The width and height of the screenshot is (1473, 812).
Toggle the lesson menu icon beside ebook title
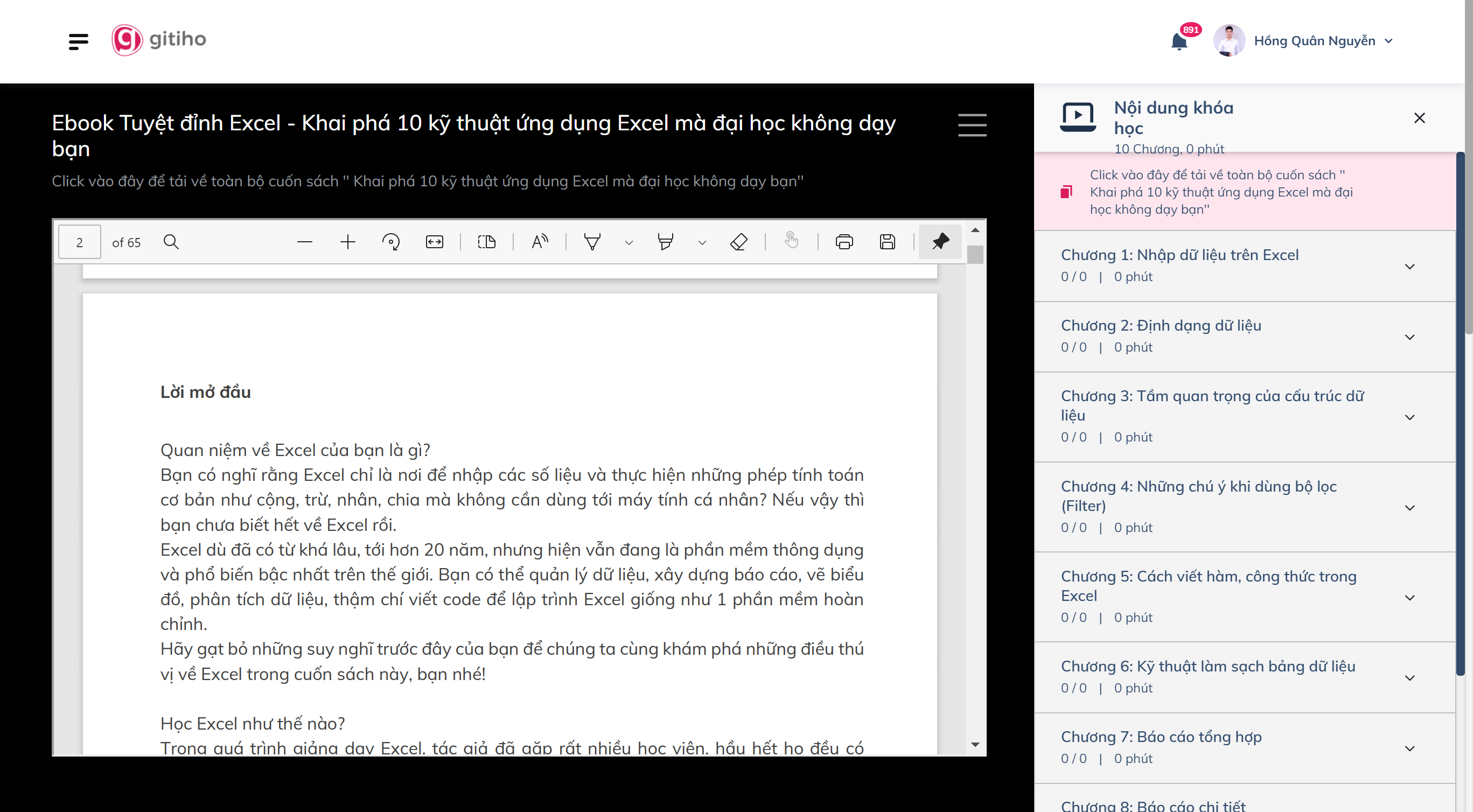coord(972,125)
